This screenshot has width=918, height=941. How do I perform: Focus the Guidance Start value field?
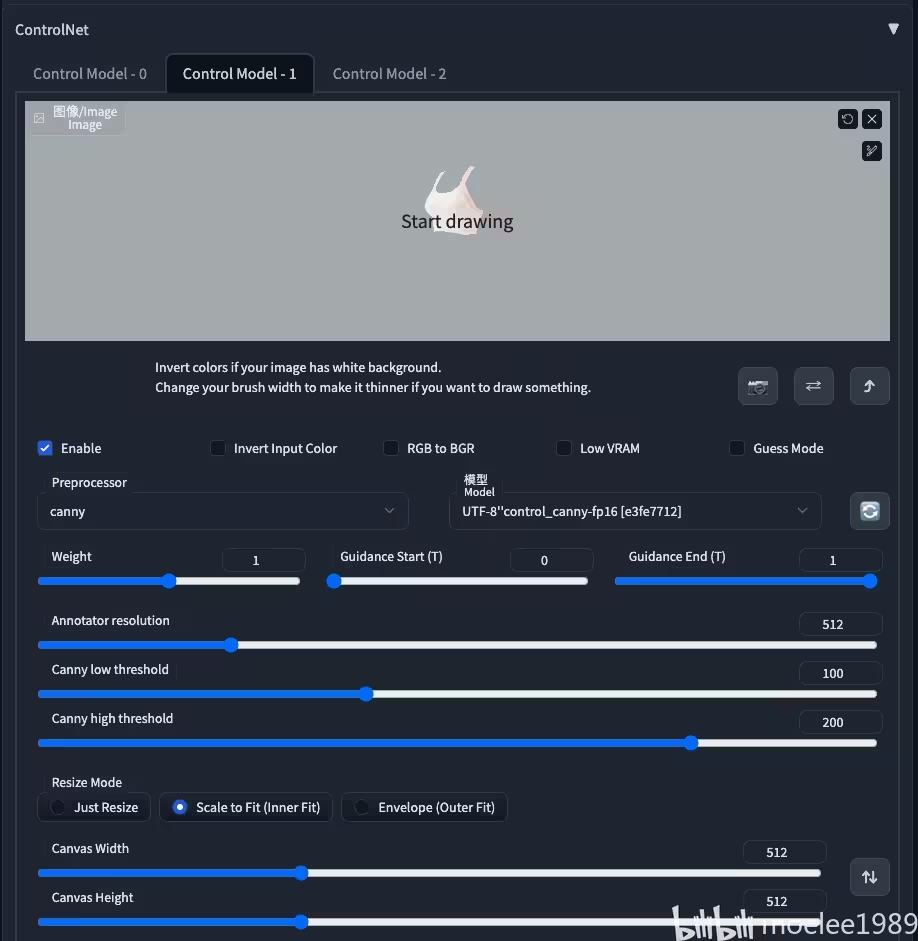(551, 560)
